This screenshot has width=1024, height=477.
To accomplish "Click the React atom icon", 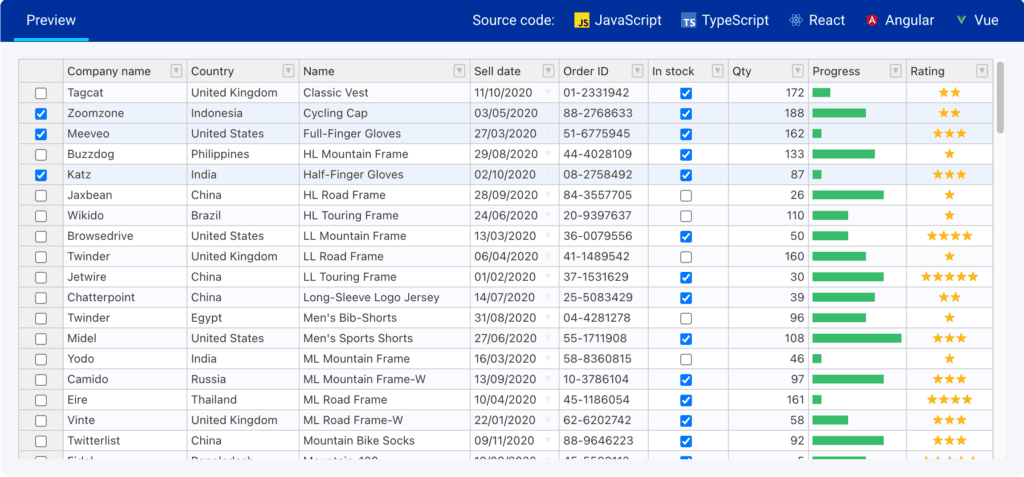I will [796, 20].
